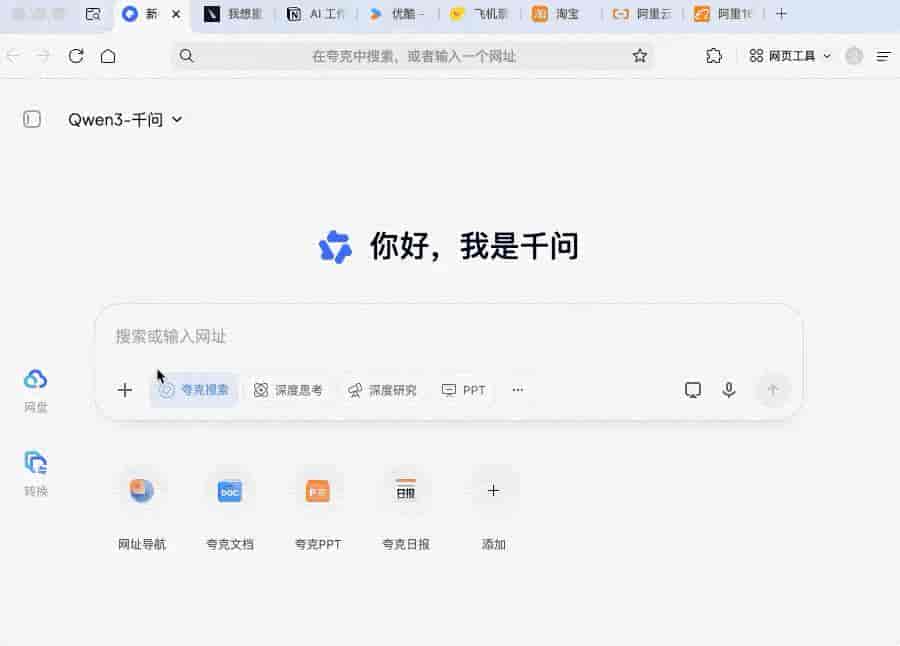
Task: Click the search magnifier icon in the address bar
Action: pos(187,56)
